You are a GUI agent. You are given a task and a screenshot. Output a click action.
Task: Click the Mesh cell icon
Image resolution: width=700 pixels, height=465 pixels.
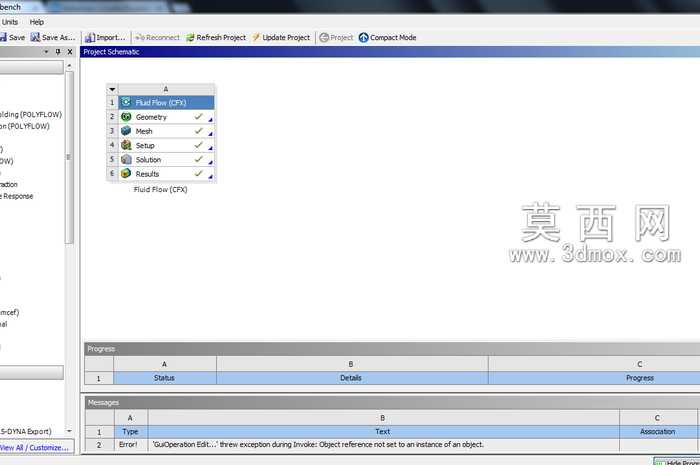(x=126, y=131)
